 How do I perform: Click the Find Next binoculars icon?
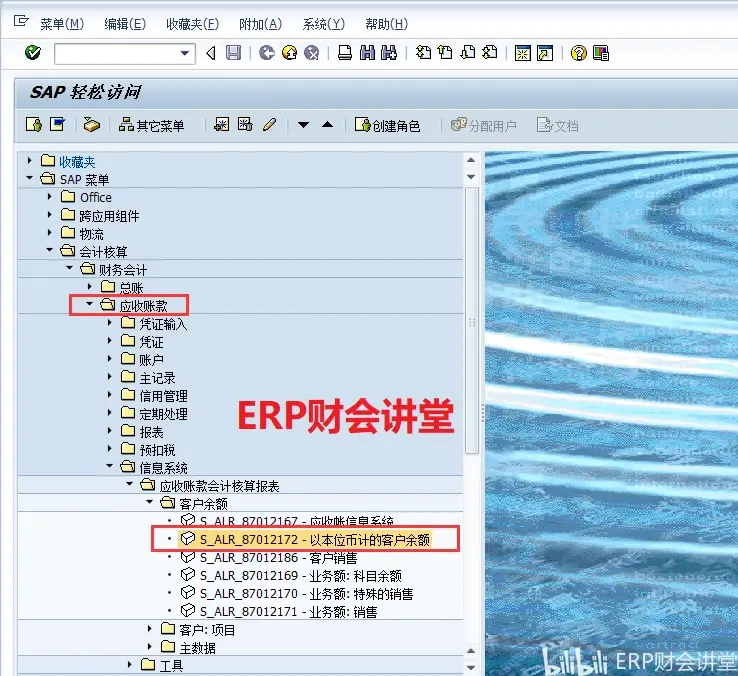pyautogui.click(x=389, y=53)
